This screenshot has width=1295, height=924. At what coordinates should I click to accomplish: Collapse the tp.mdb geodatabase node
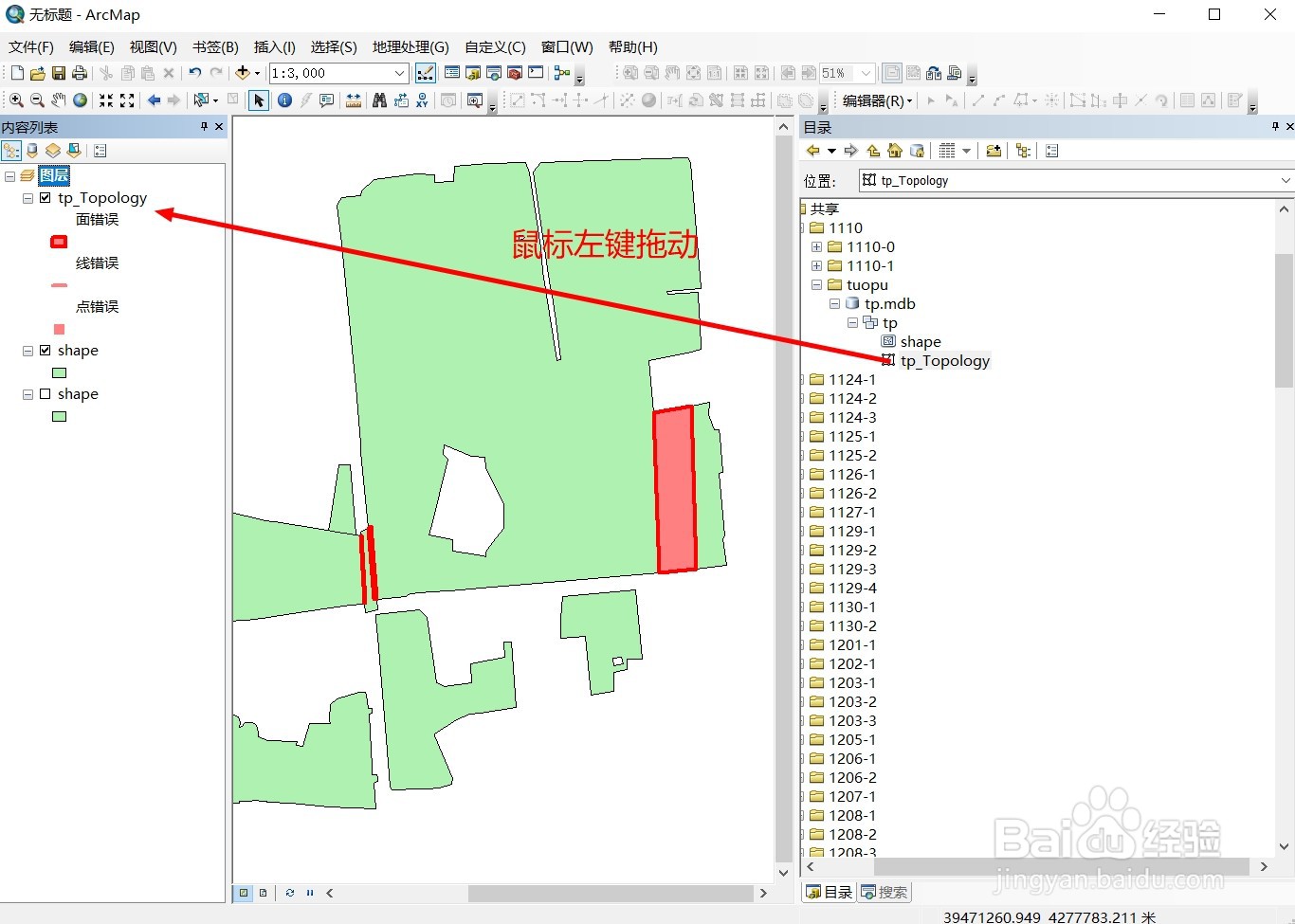[x=834, y=303]
